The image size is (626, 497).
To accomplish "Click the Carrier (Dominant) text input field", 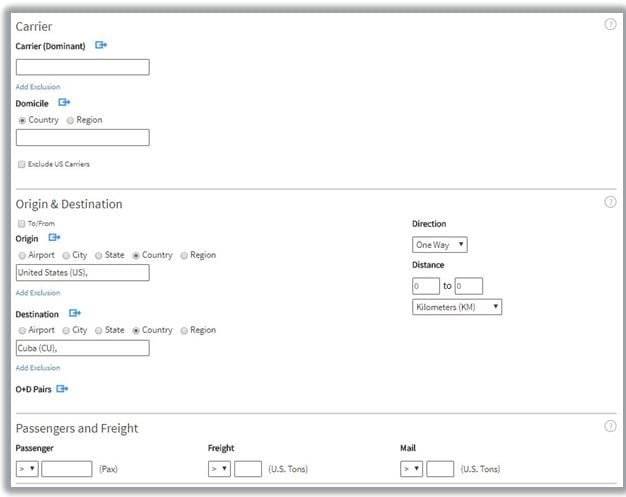I will coord(82,67).
